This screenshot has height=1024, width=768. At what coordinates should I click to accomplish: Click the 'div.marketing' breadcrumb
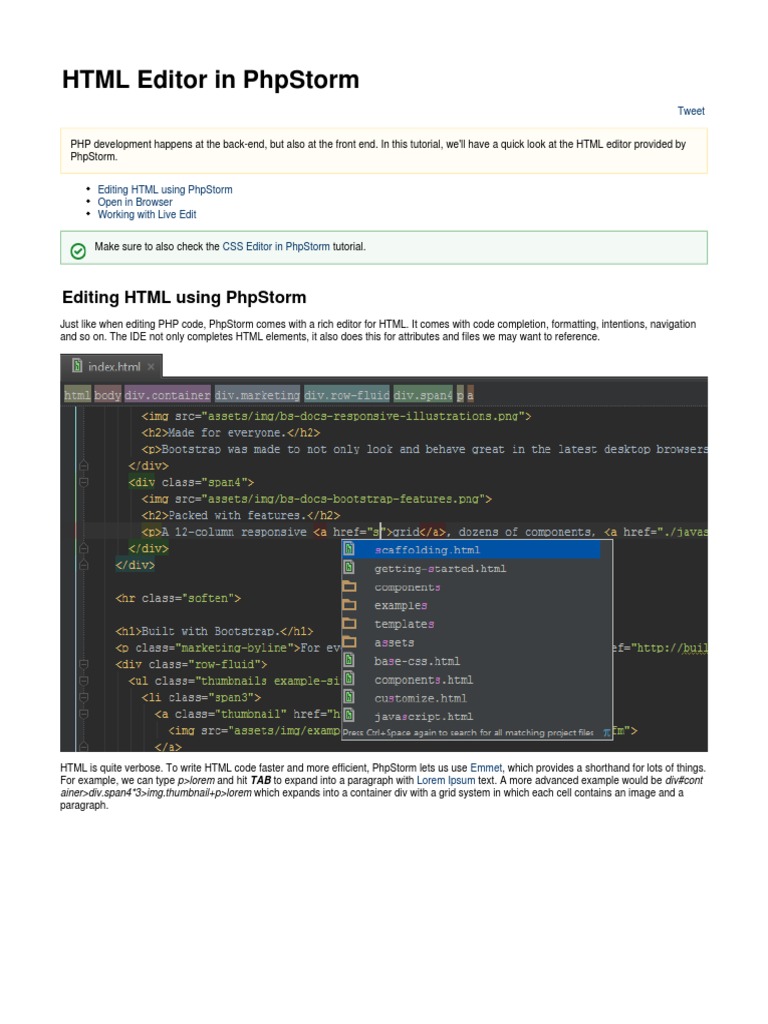point(257,395)
